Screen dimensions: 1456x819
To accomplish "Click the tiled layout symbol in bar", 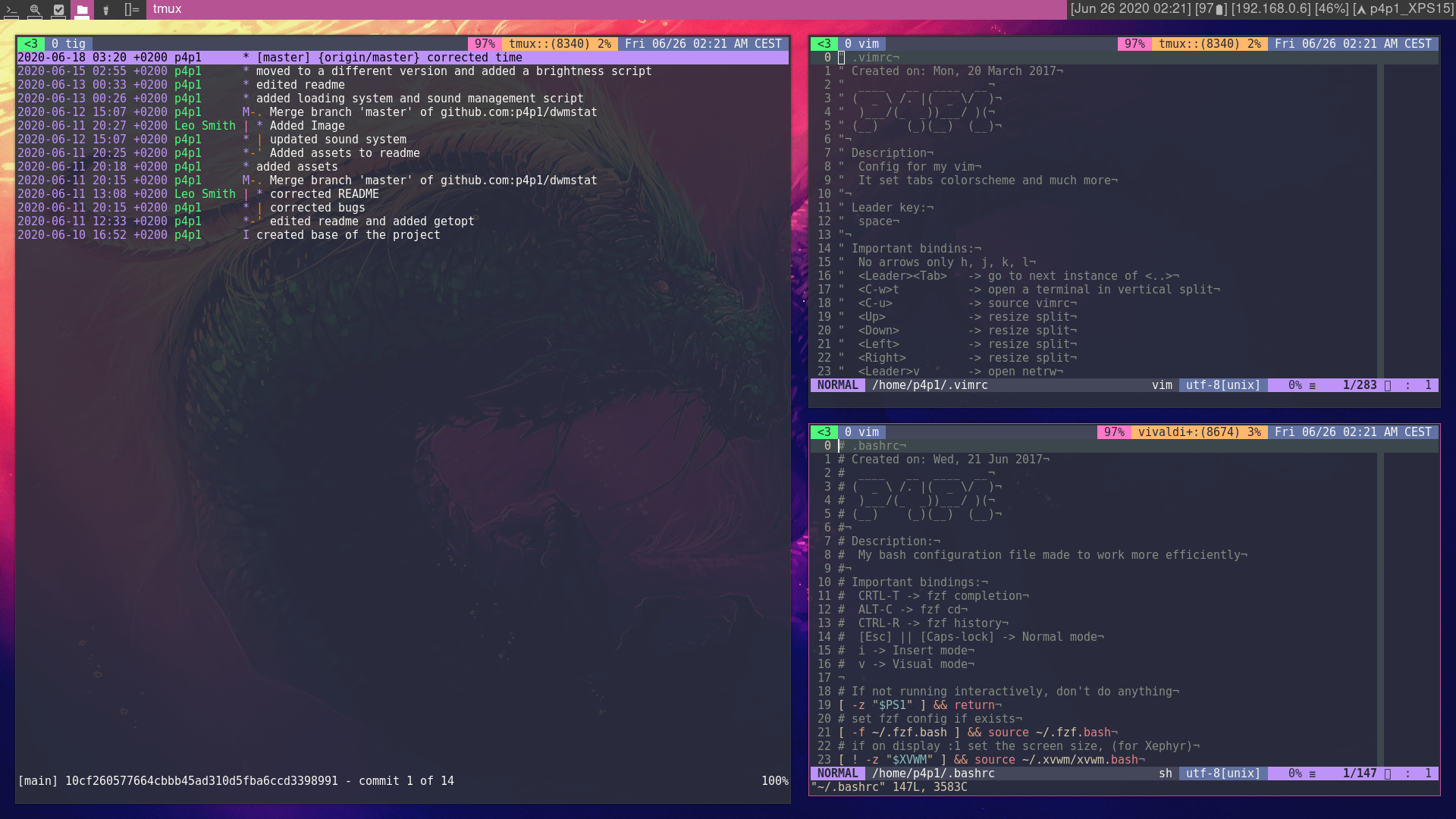I will click(132, 9).
